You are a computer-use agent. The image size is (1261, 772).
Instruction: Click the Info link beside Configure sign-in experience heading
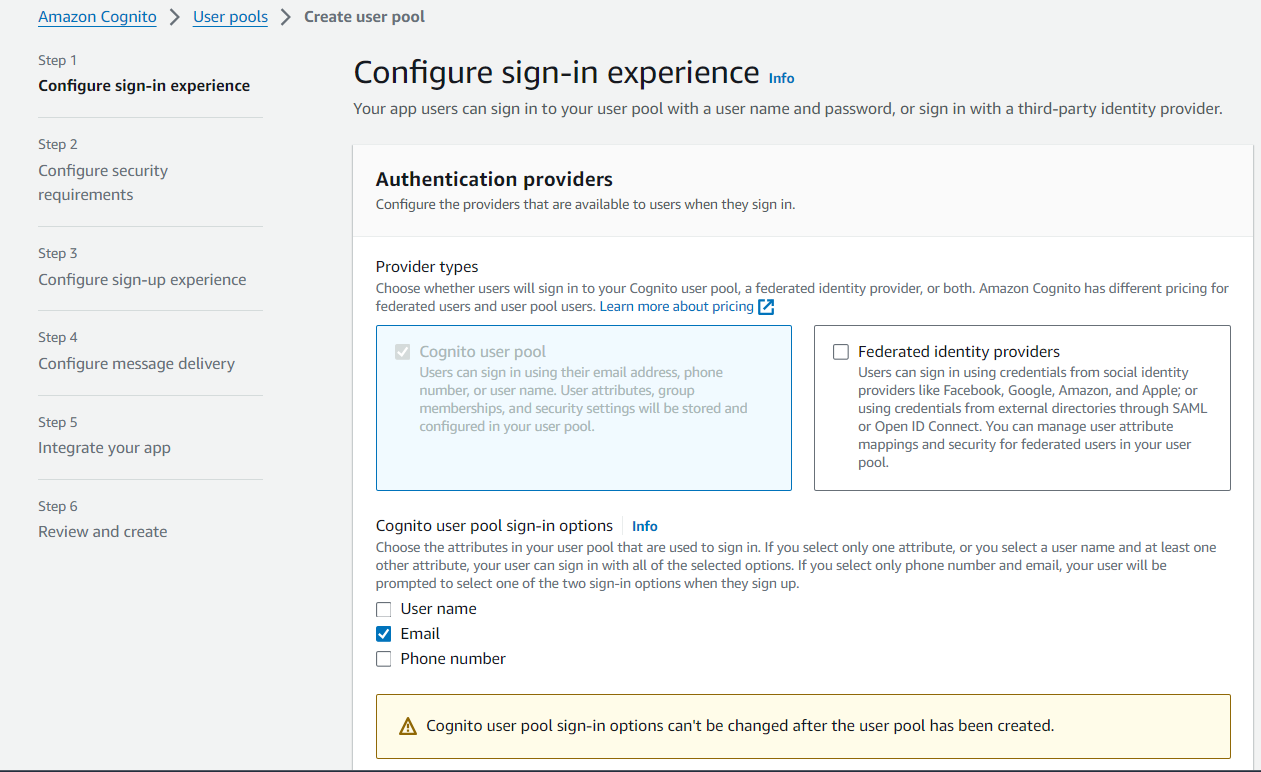781,78
